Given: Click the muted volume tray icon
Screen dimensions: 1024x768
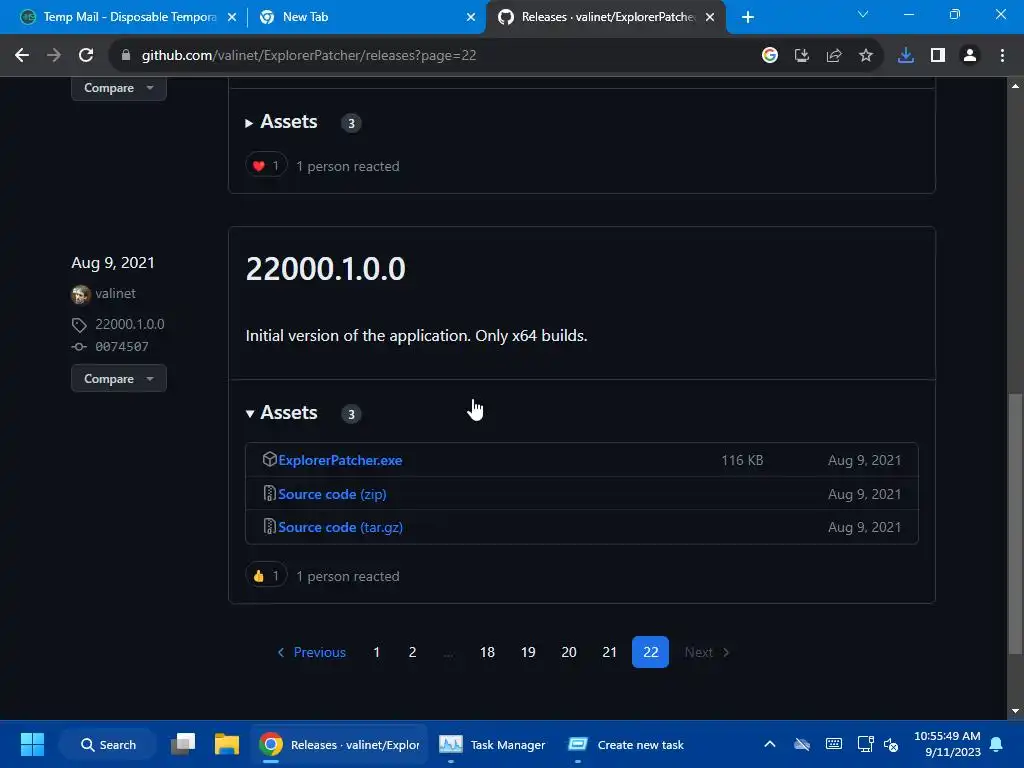Looking at the screenshot, I should 891,744.
